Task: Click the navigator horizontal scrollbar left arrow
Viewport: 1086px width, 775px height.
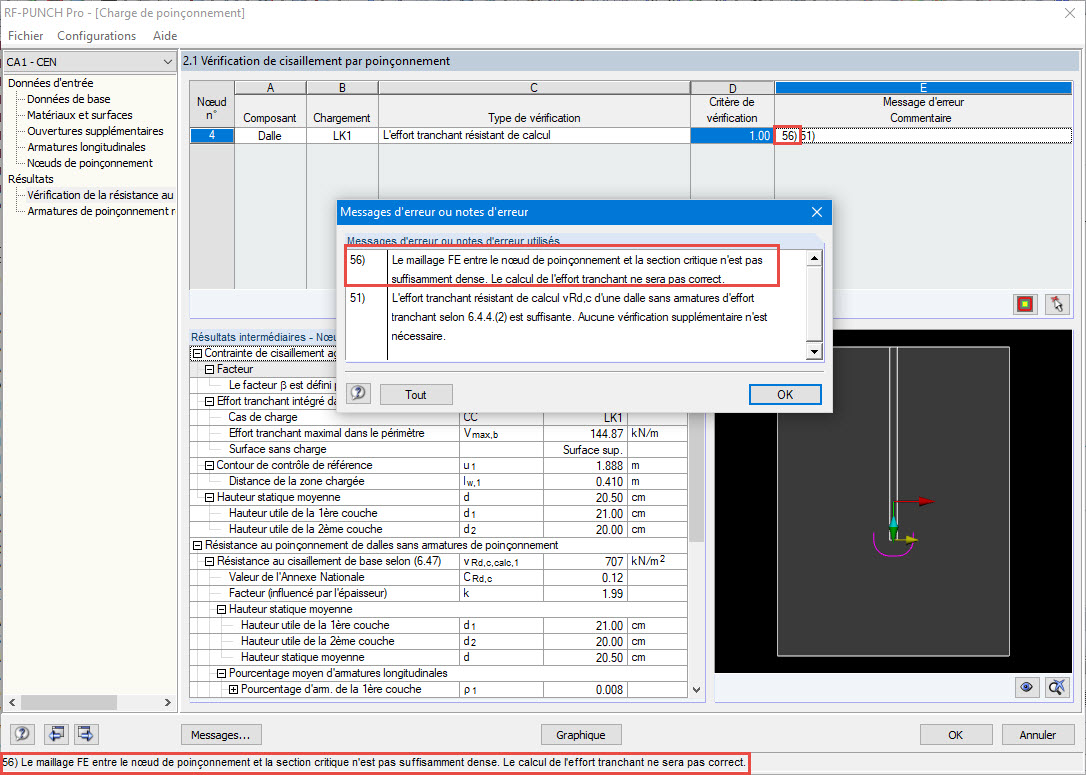Action: [12, 702]
